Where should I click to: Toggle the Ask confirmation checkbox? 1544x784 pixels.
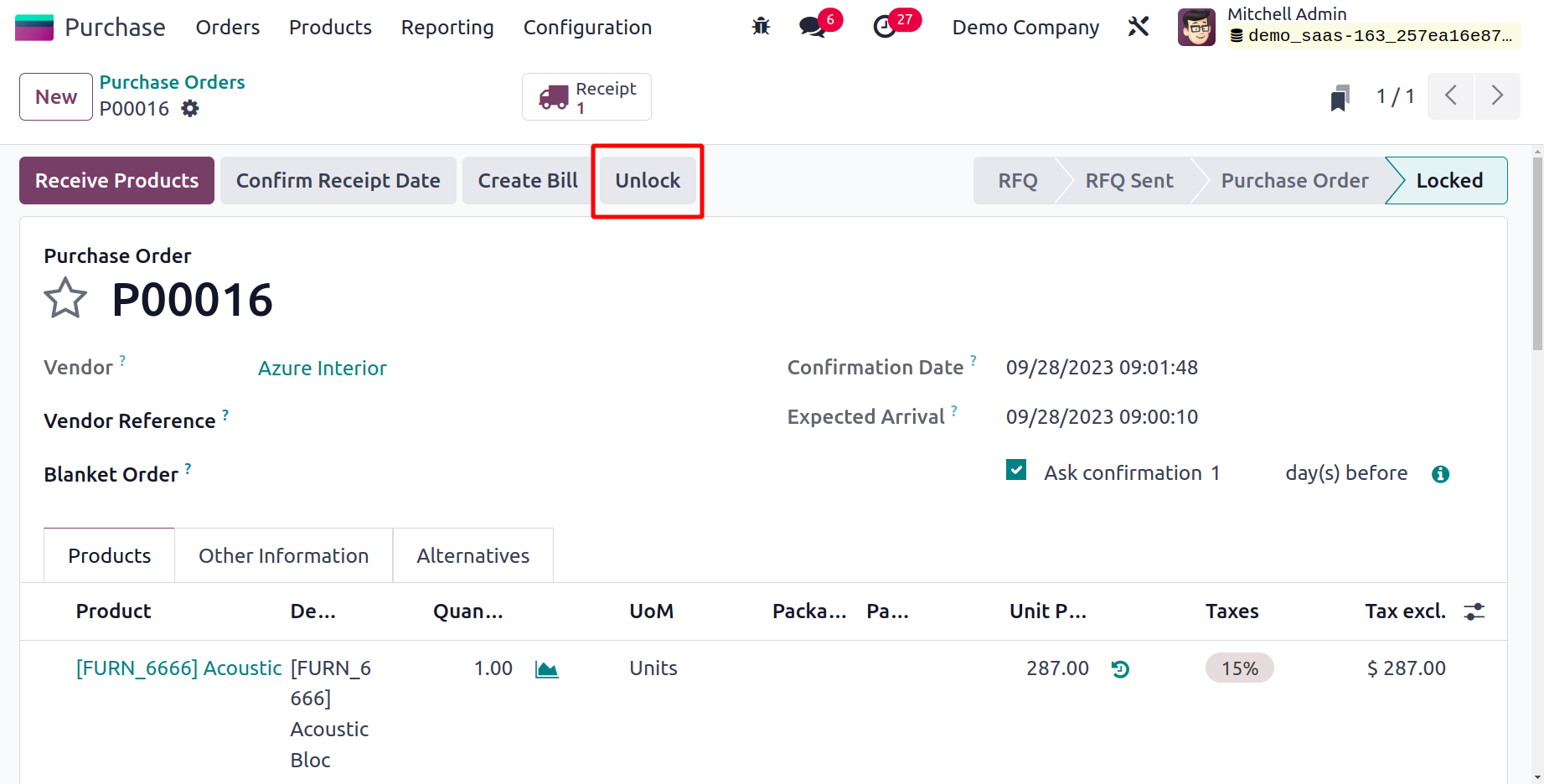point(1016,471)
